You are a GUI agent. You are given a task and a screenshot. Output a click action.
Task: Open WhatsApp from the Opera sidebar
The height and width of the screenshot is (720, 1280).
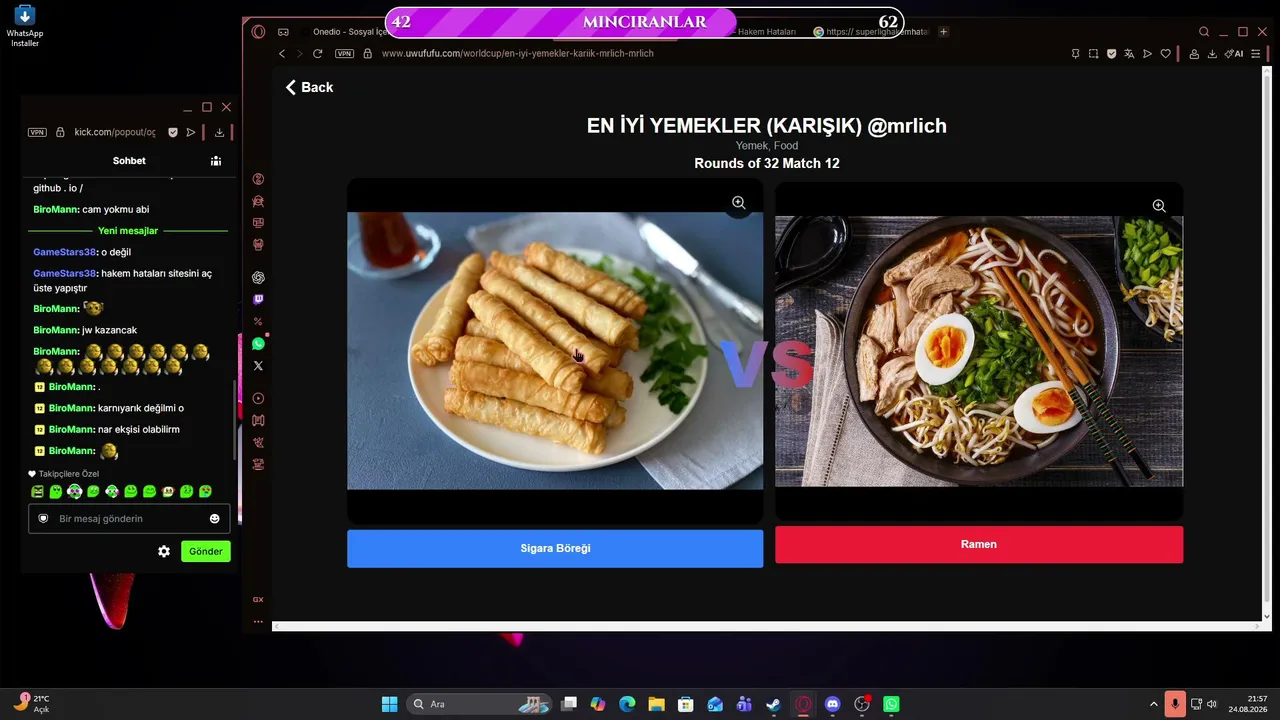258,343
